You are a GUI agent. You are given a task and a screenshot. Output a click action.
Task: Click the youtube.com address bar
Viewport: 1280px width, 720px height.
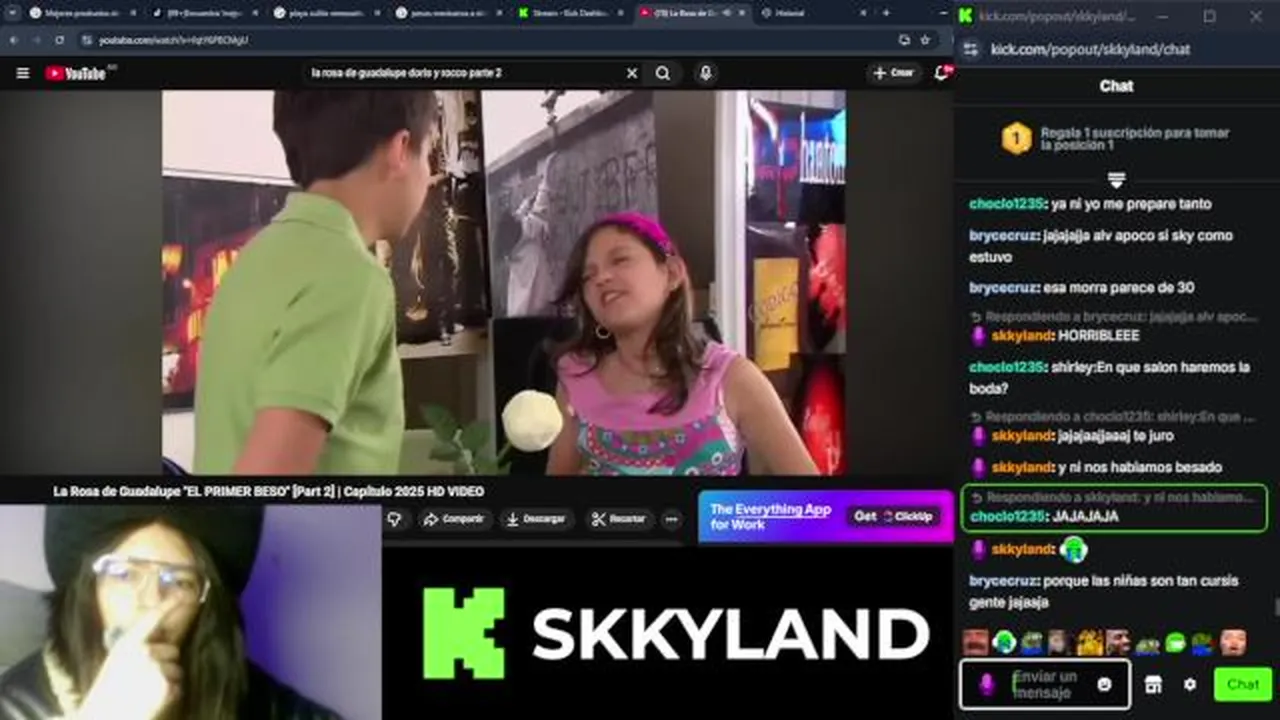(x=490, y=40)
